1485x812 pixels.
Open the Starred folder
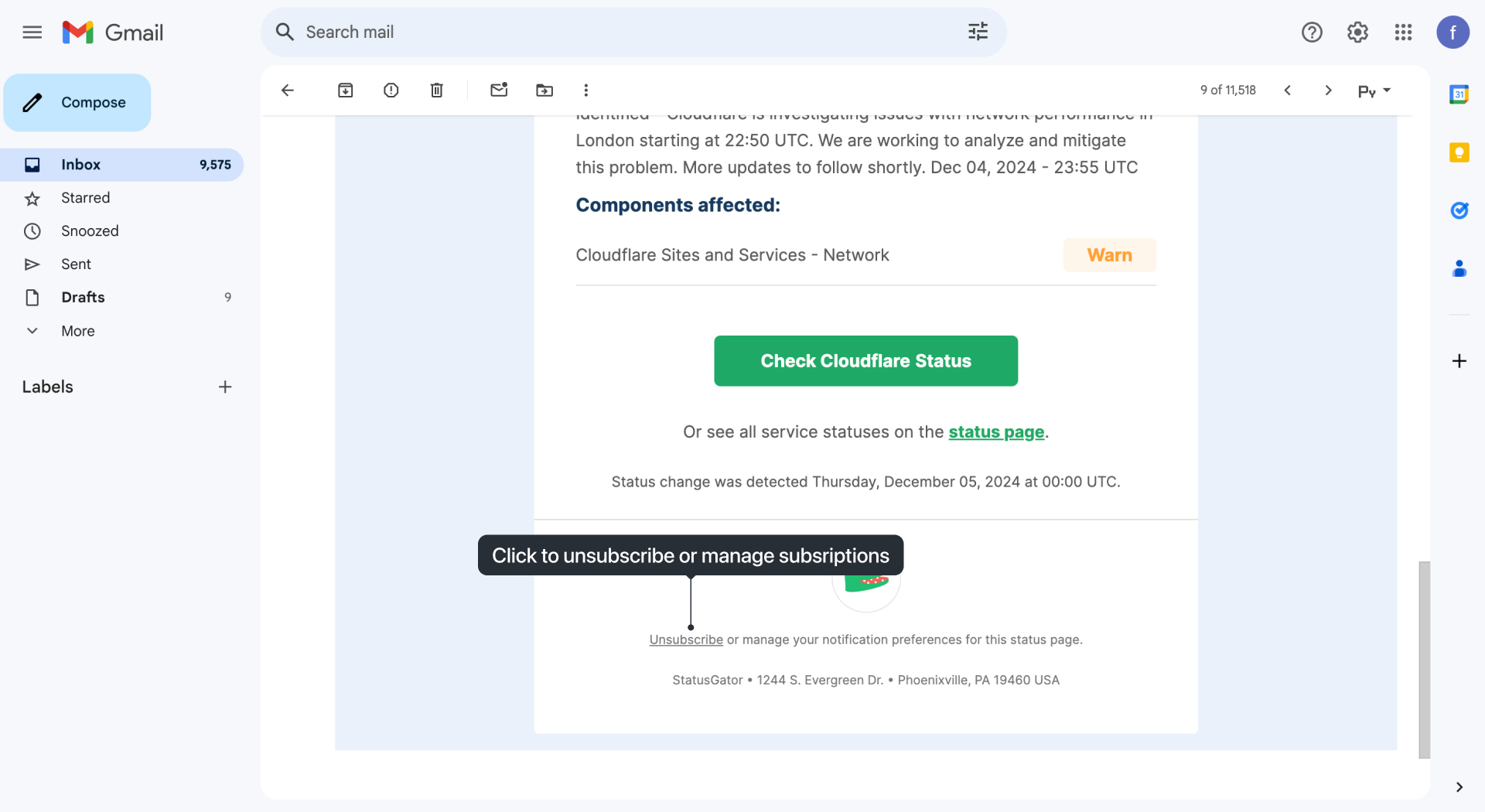[x=122, y=198]
